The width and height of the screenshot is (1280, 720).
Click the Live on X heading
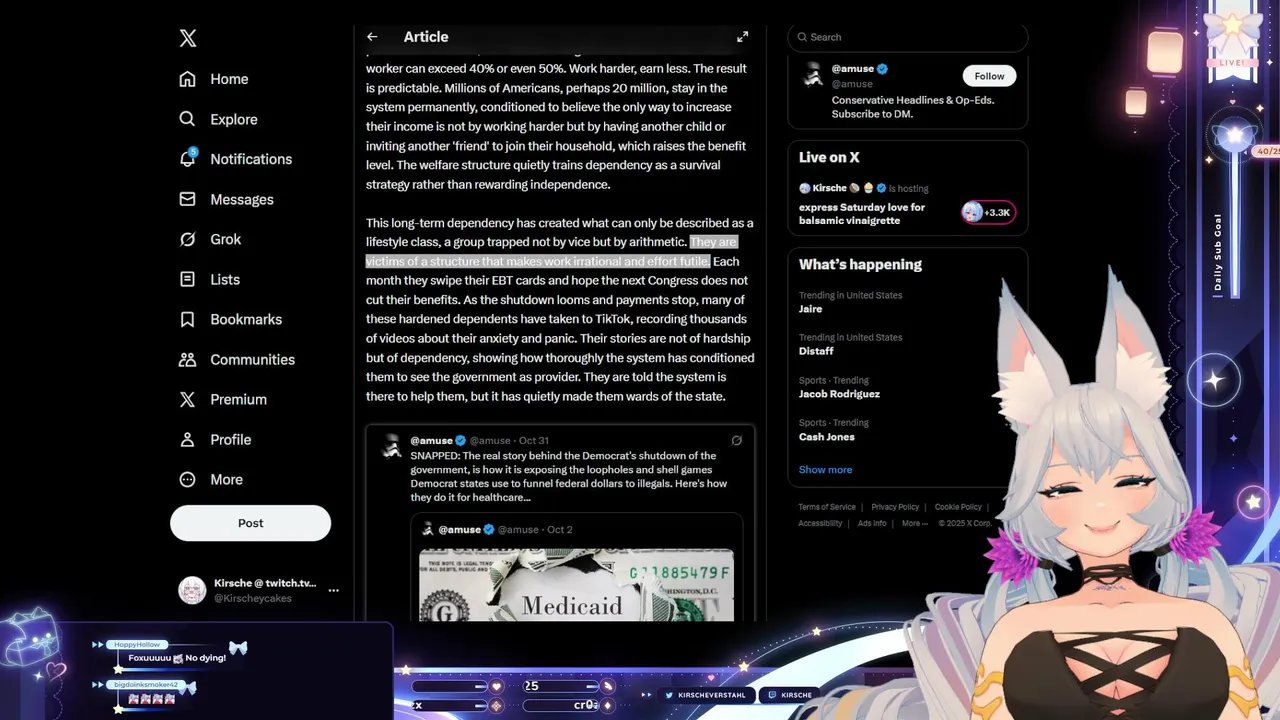tap(829, 157)
